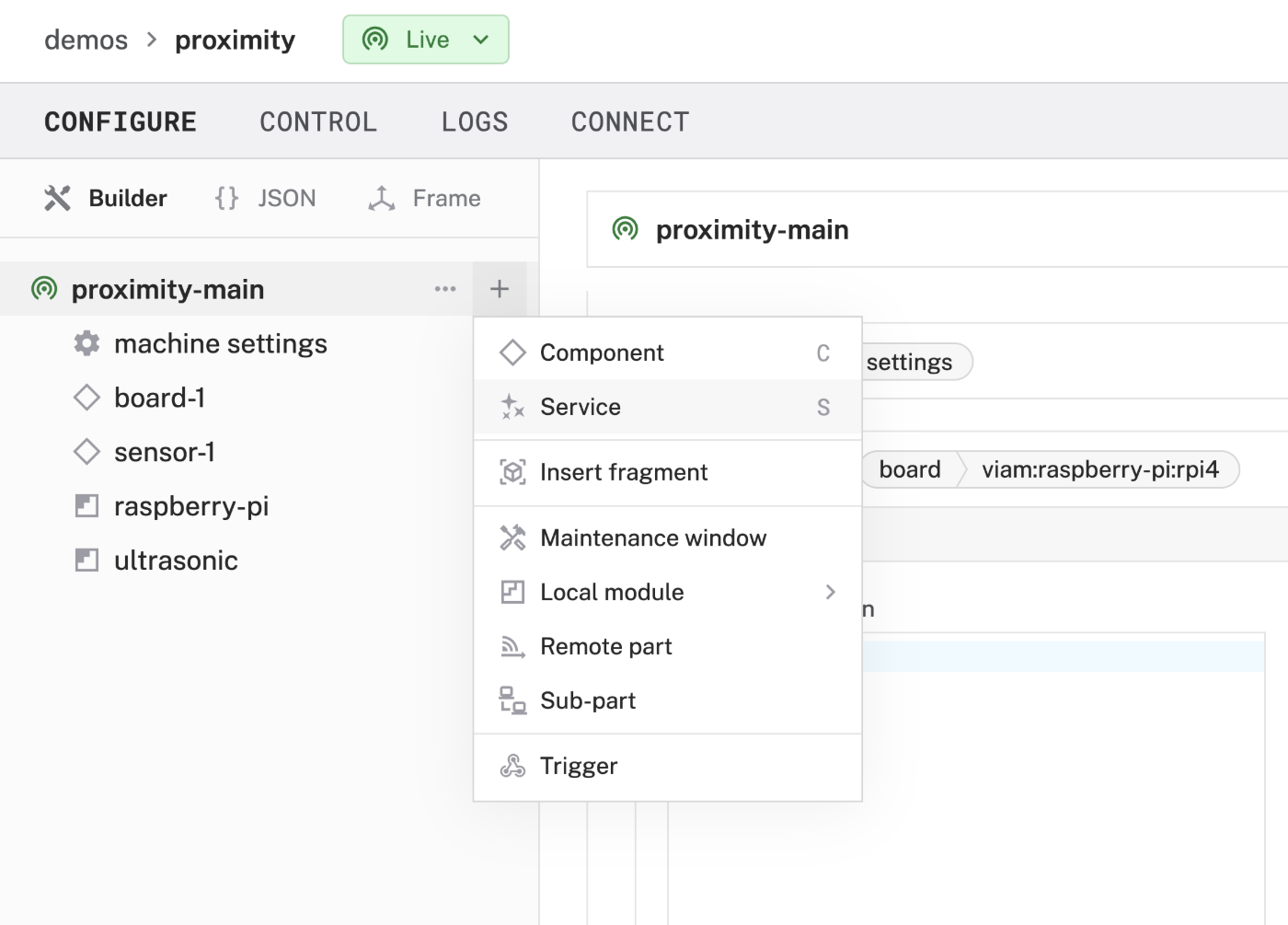The height and width of the screenshot is (925, 1288).
Task: Click the Insert fragment cube icon
Action: [x=512, y=472]
